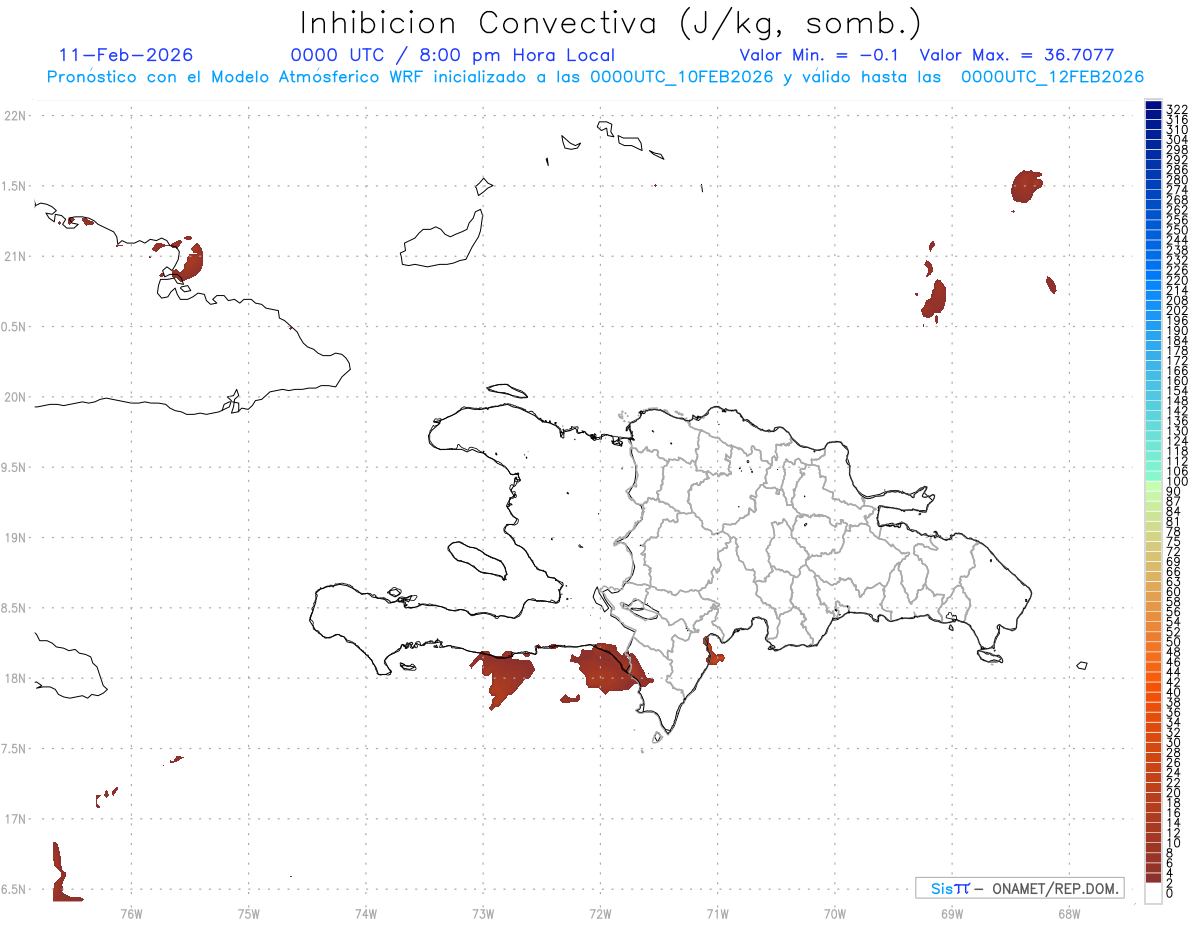Click the '68W' longitude label

(1069, 913)
